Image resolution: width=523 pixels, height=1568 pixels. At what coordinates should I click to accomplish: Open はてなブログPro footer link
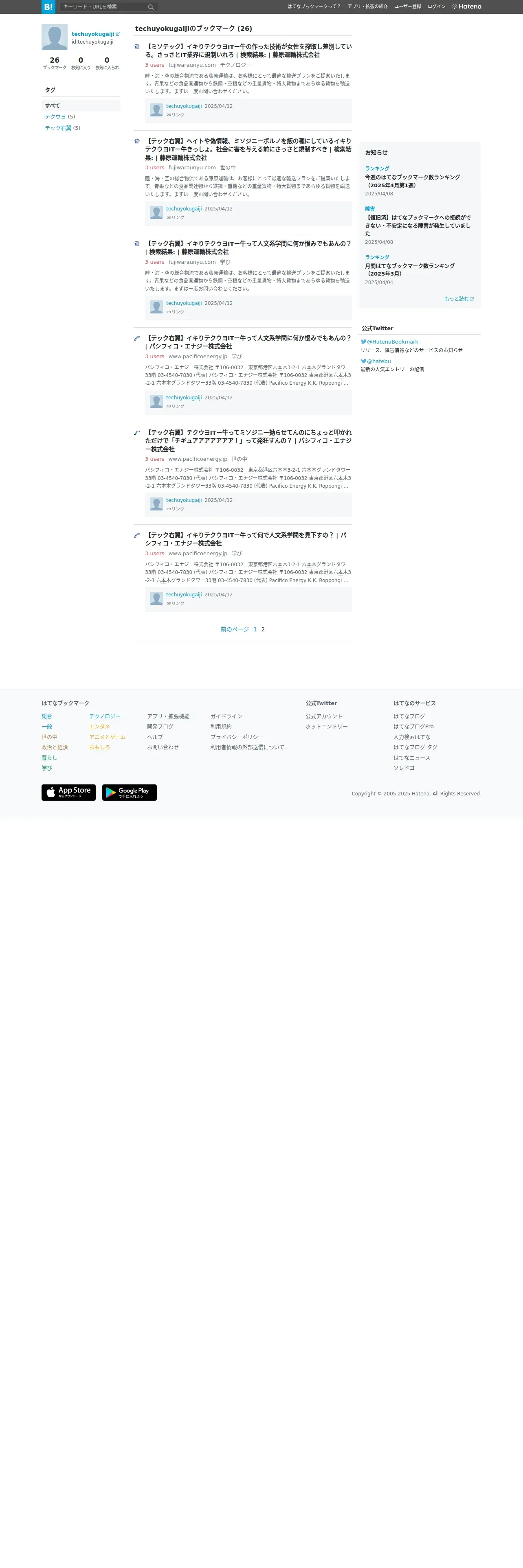(x=413, y=727)
